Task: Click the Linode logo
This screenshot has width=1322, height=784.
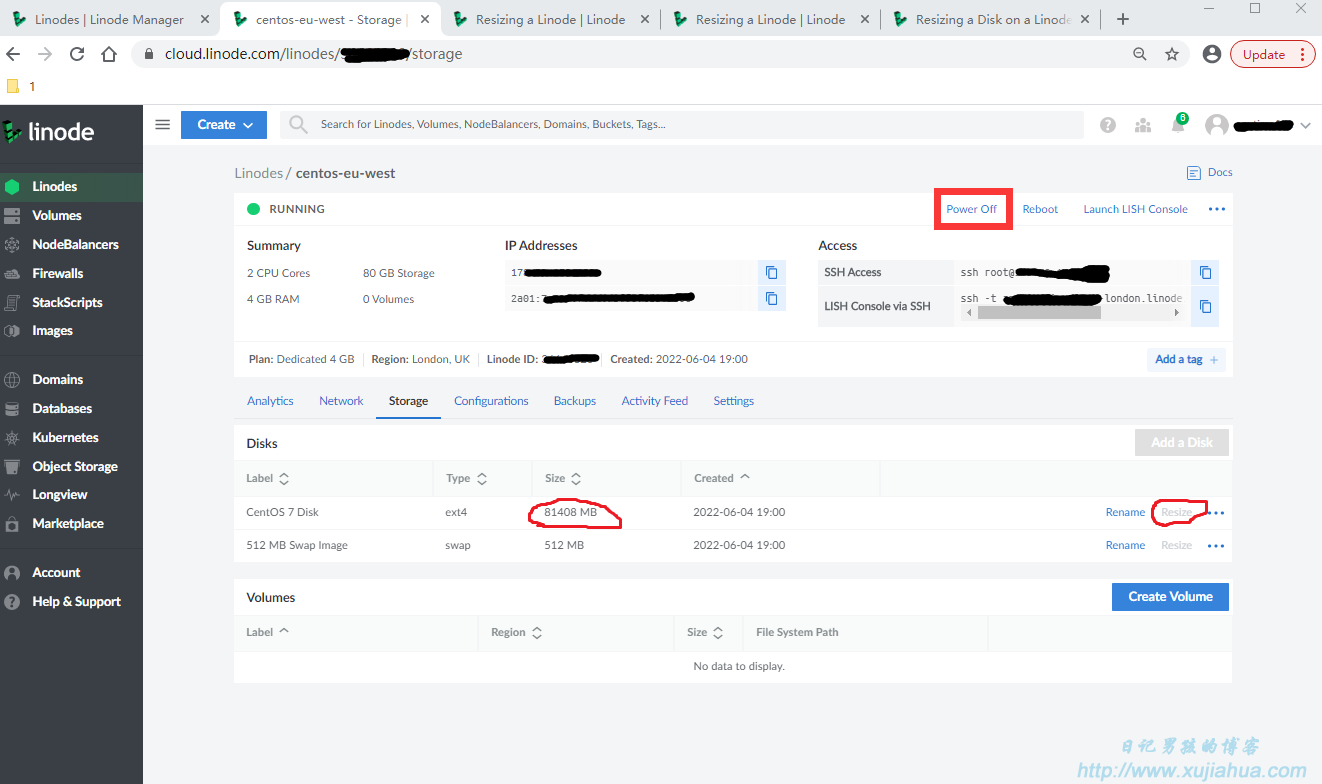Action: click(x=48, y=131)
